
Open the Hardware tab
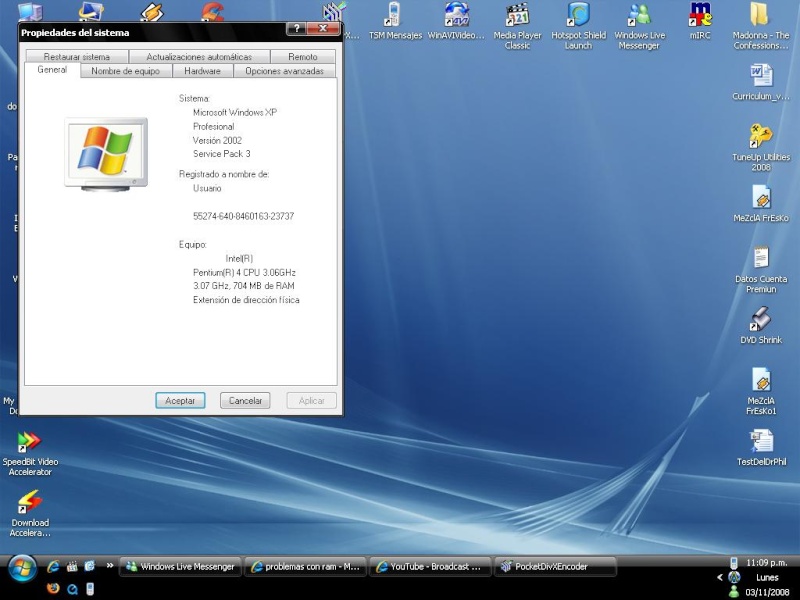pos(203,71)
